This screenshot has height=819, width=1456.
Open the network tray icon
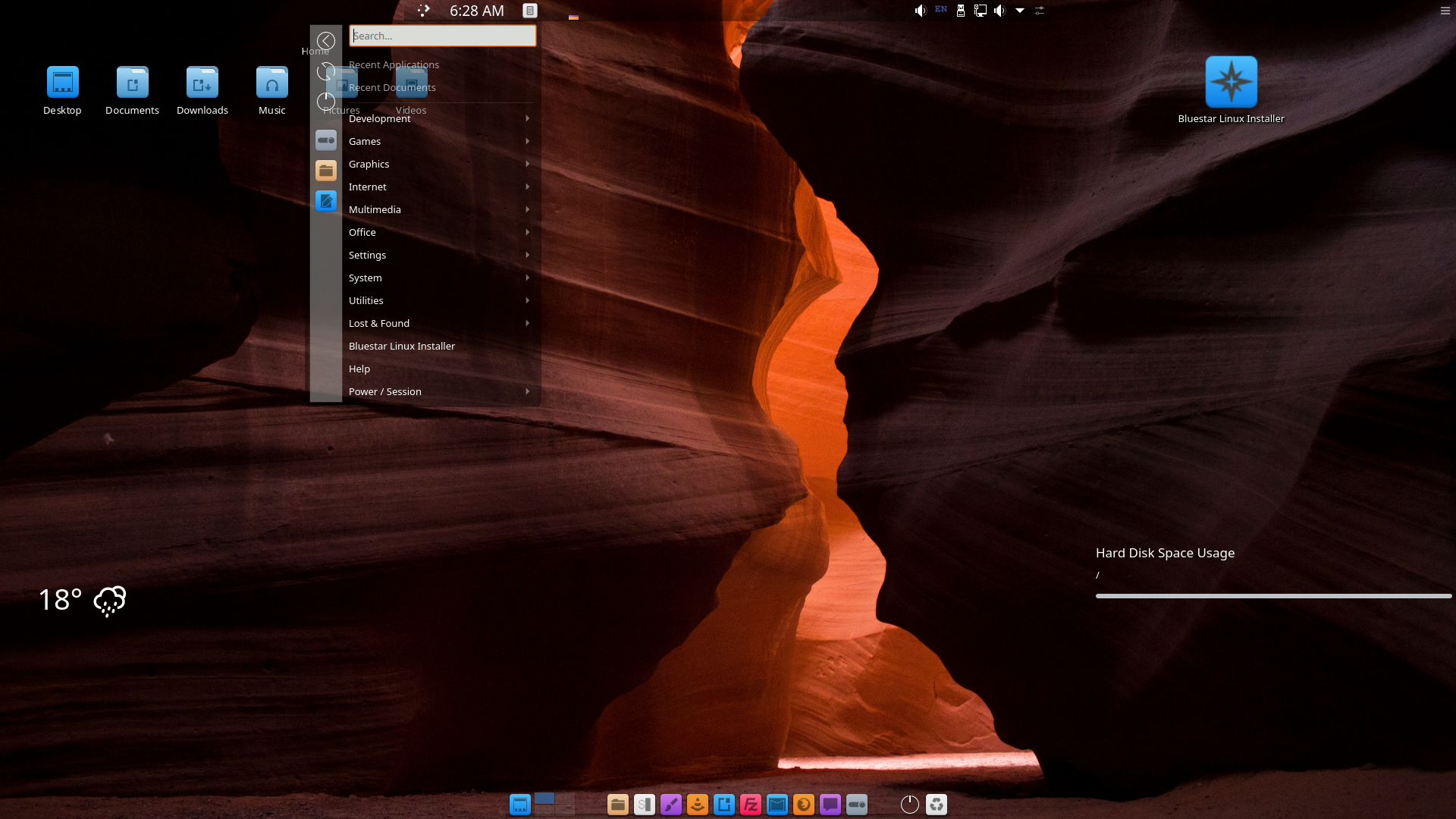(981, 11)
